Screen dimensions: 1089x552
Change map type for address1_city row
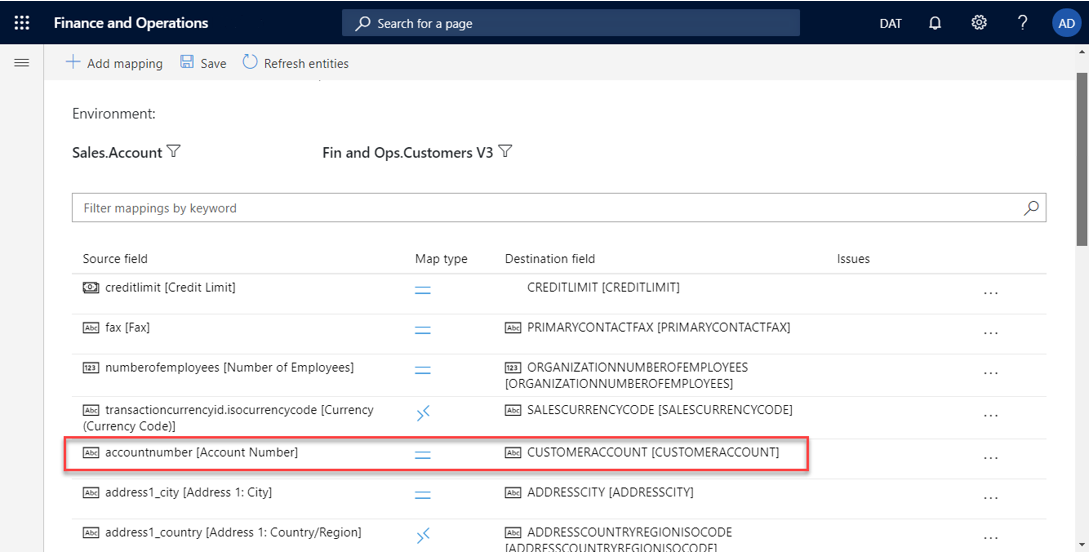click(x=422, y=496)
